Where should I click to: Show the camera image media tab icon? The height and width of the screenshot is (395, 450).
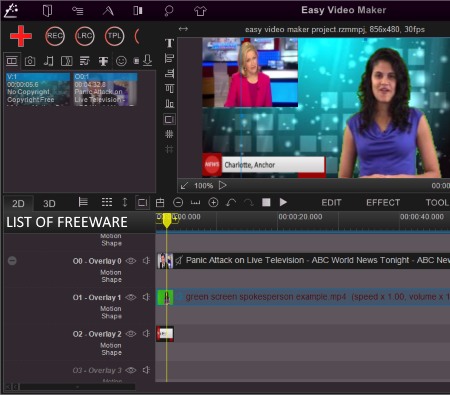click(30, 61)
